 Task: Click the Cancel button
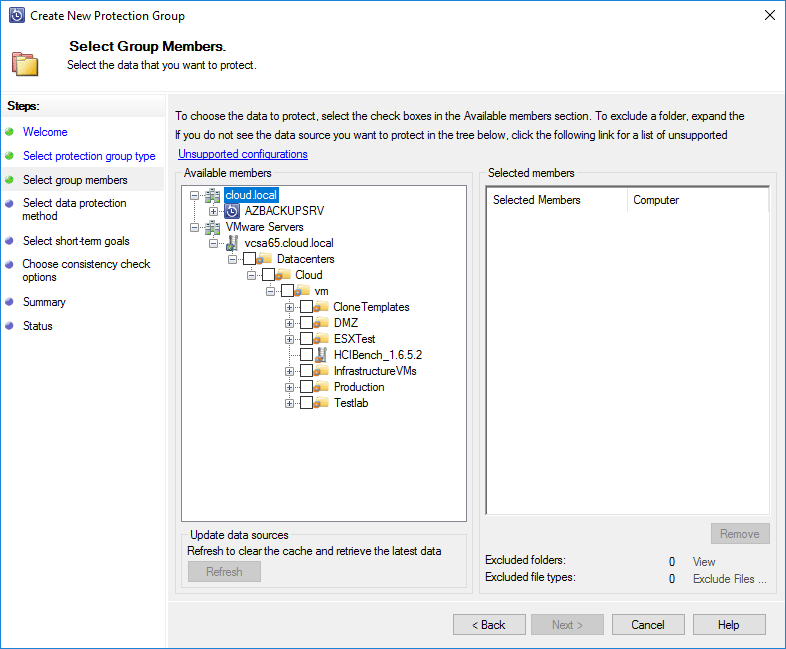(x=648, y=625)
